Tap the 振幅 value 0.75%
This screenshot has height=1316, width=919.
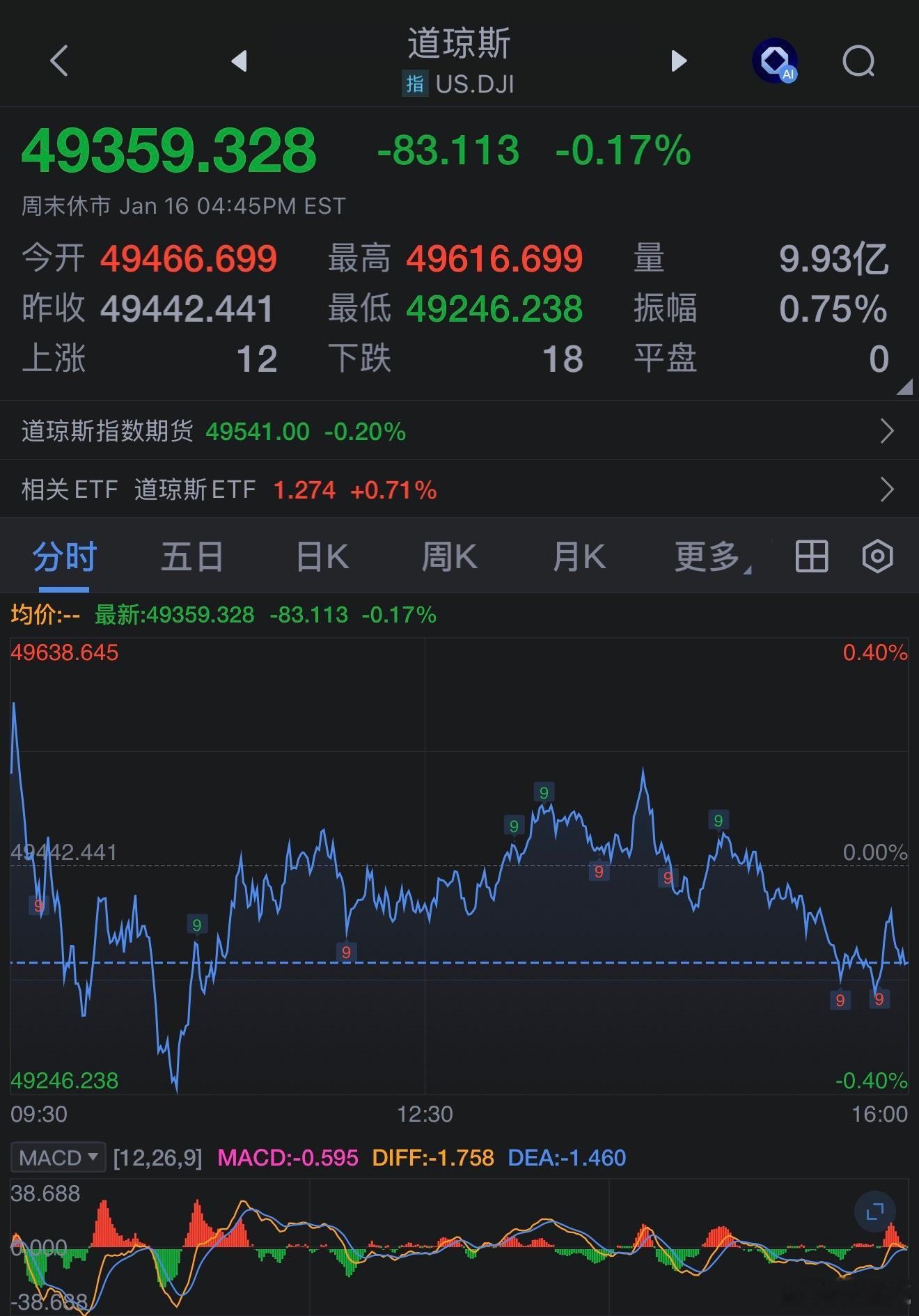833,308
